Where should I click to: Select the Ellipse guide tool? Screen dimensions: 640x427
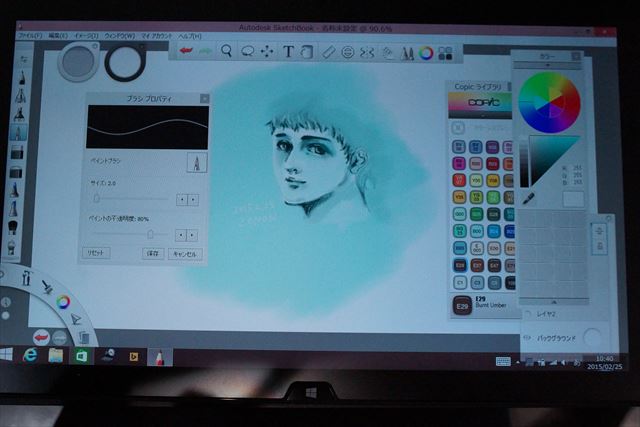pyautogui.click(x=348, y=52)
